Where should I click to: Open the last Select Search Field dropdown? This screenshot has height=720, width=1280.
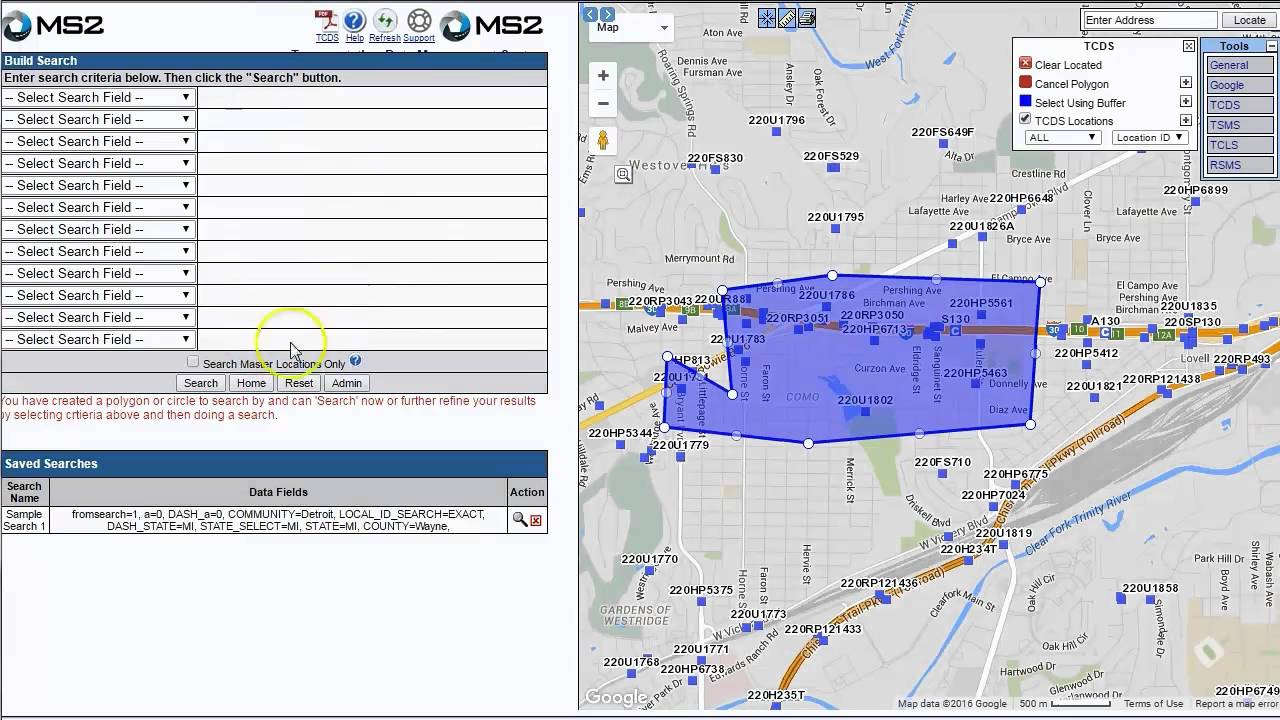[98, 339]
